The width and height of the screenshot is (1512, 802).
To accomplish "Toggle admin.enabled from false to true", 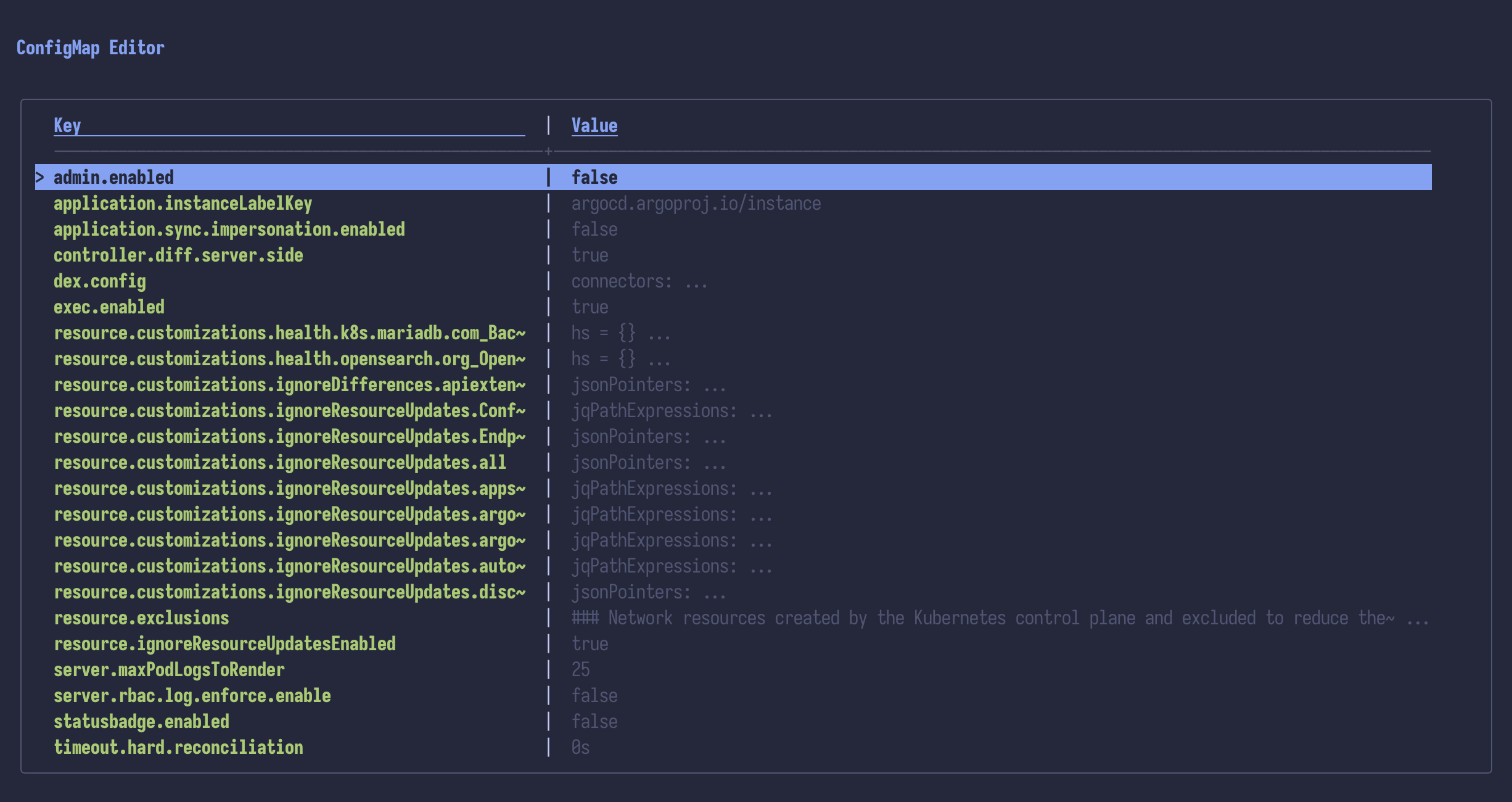I will (594, 177).
